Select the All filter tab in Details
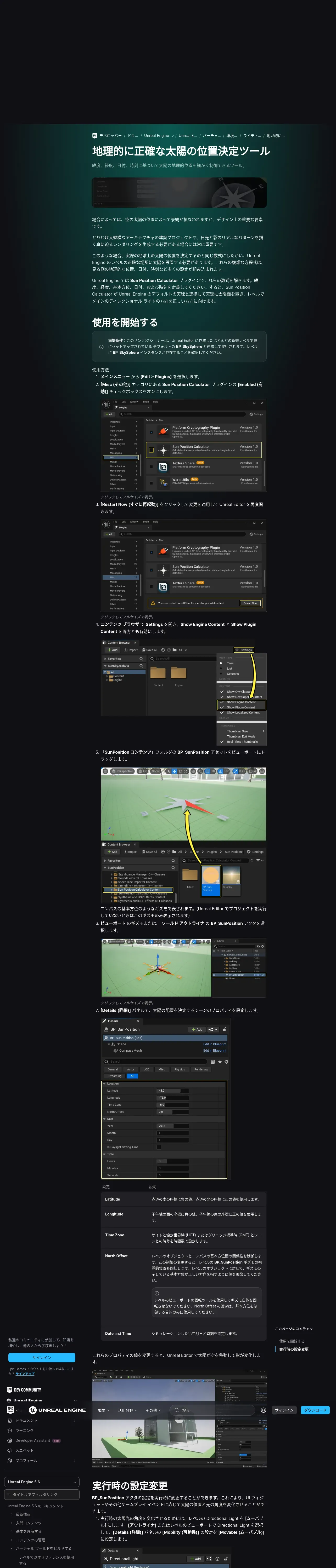Screen dimensions: 336x1568 [132, 1076]
